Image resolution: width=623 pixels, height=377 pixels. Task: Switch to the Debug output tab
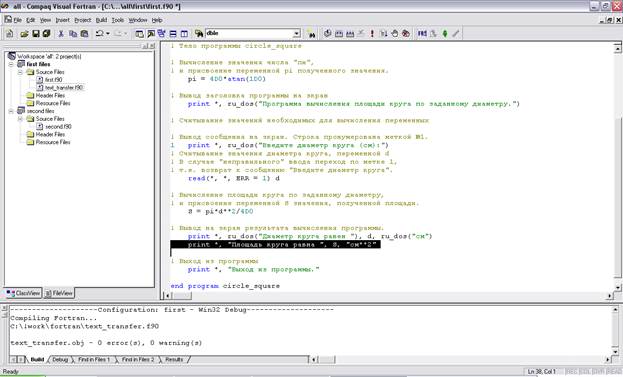click(x=60, y=360)
